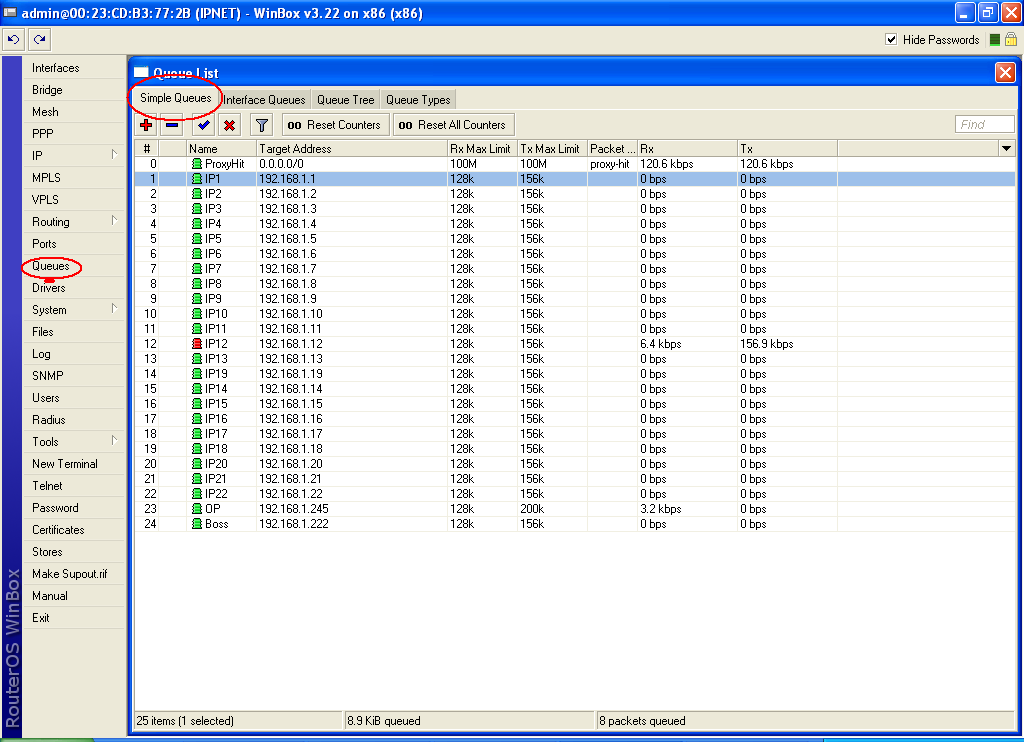Click the IP1 queue icon
The width and height of the screenshot is (1024, 742).
(197, 179)
